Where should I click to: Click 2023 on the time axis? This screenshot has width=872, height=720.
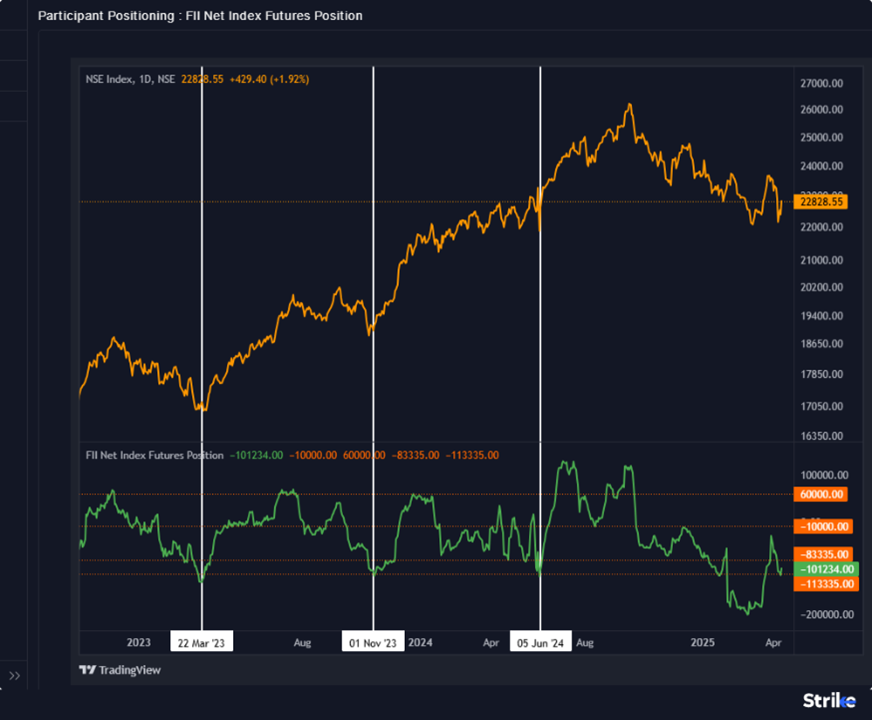138,643
